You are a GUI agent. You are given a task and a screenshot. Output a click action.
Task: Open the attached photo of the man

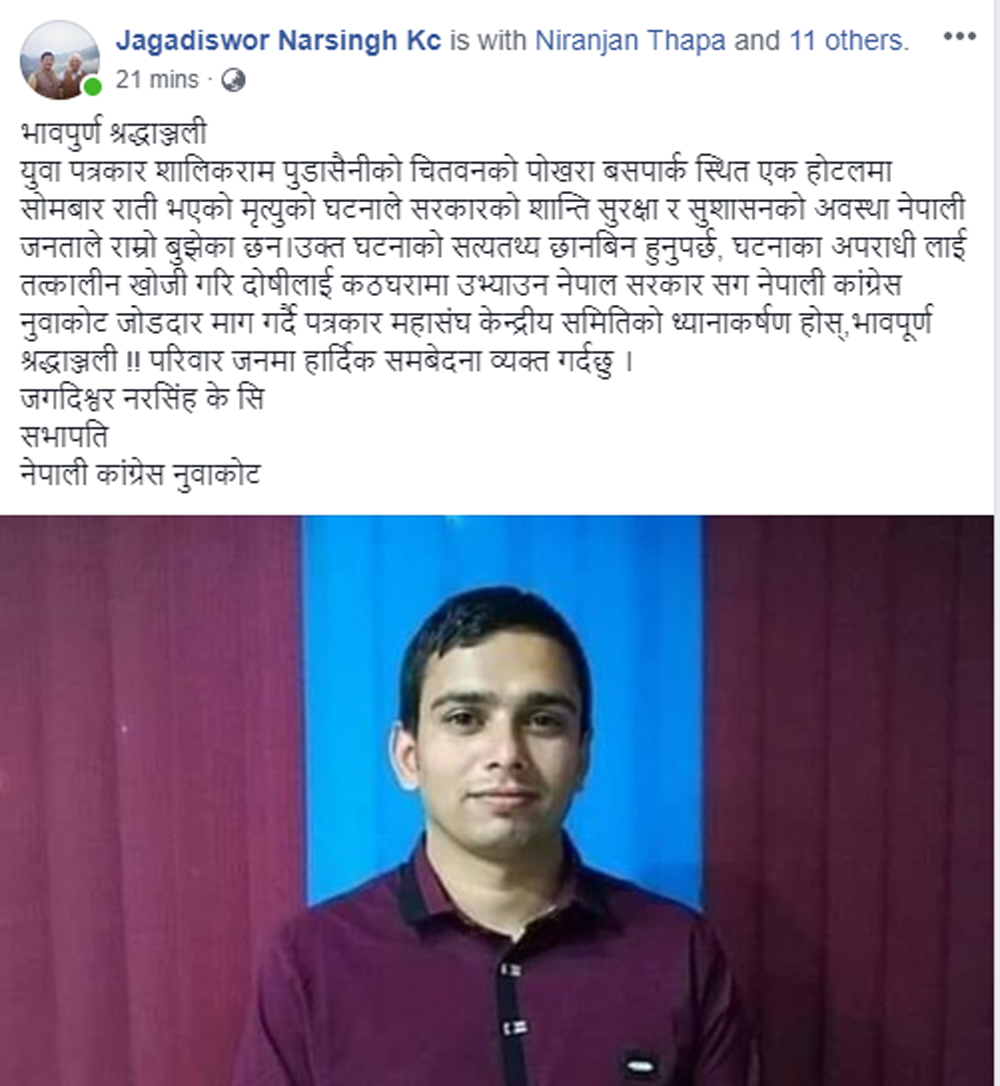coord(497,801)
